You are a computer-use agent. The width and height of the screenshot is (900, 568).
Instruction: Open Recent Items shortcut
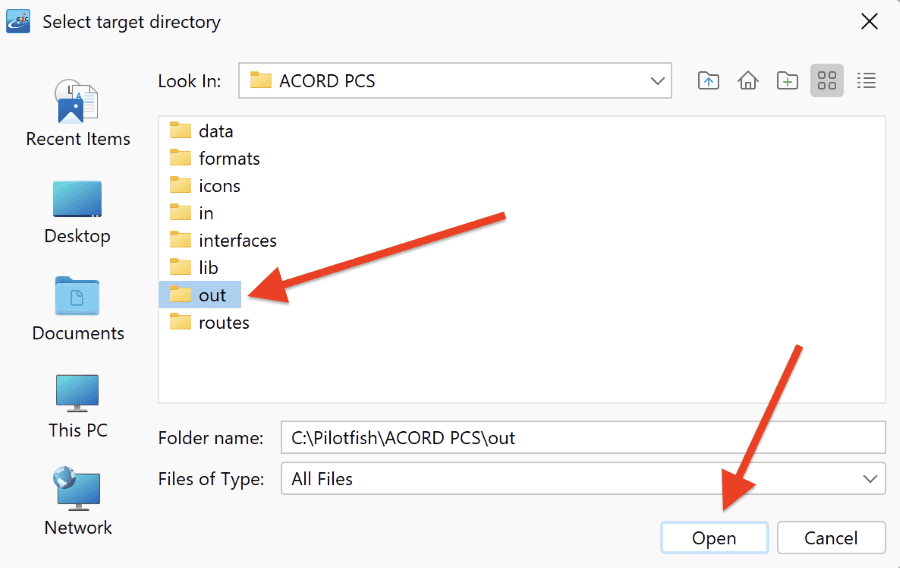pyautogui.click(x=78, y=114)
